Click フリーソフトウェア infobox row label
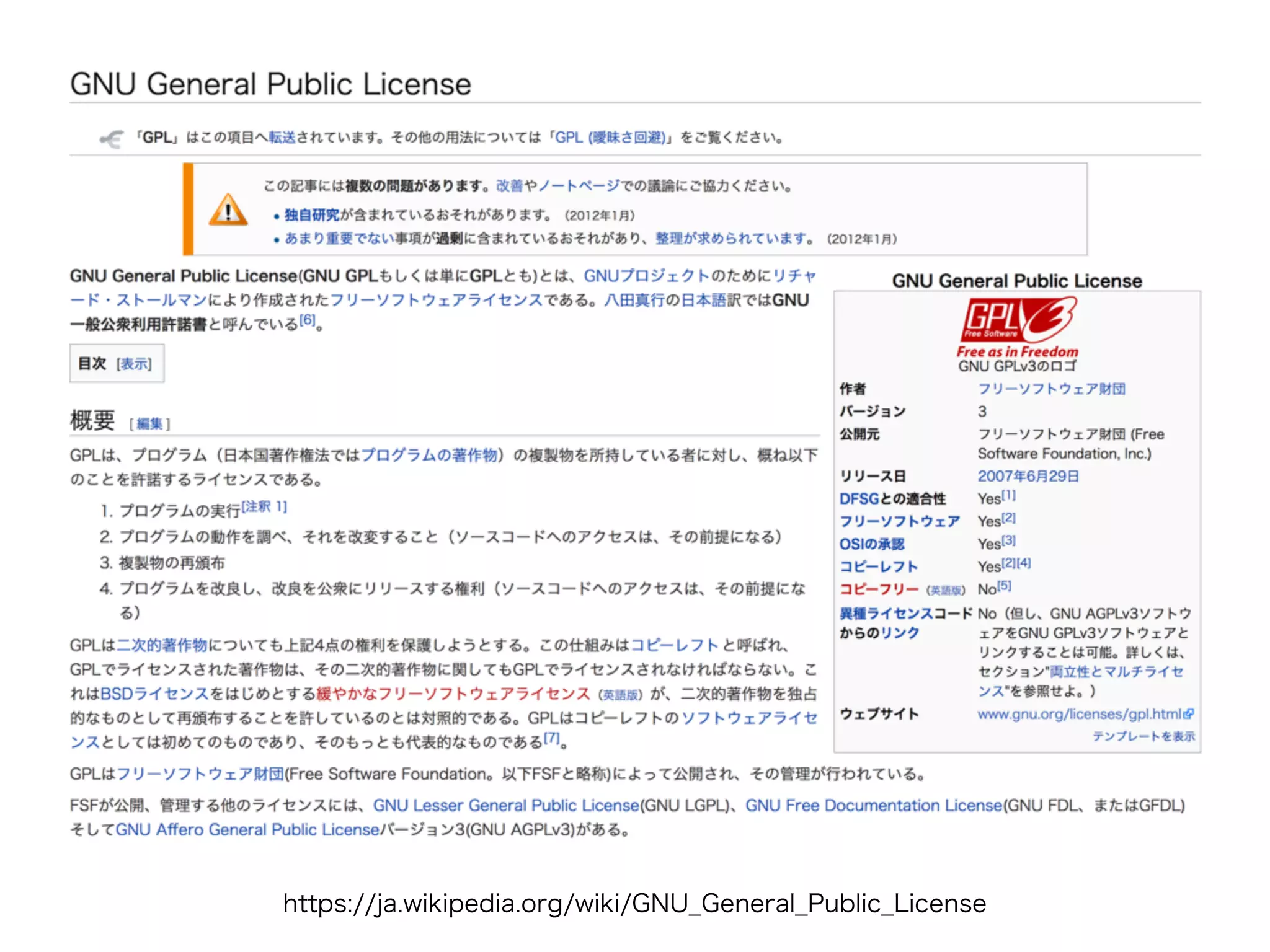This screenshot has height=952, width=1270. 900,521
